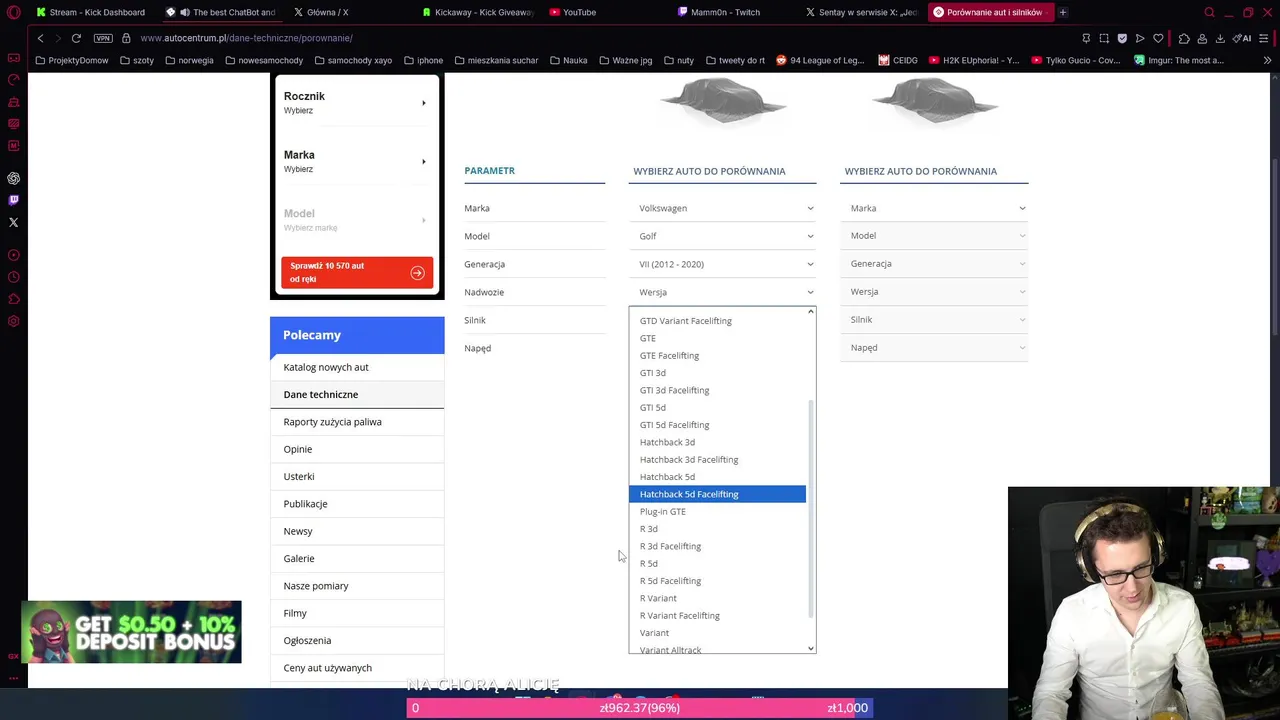Open Wersja dropdown under Golf column

click(x=724, y=292)
